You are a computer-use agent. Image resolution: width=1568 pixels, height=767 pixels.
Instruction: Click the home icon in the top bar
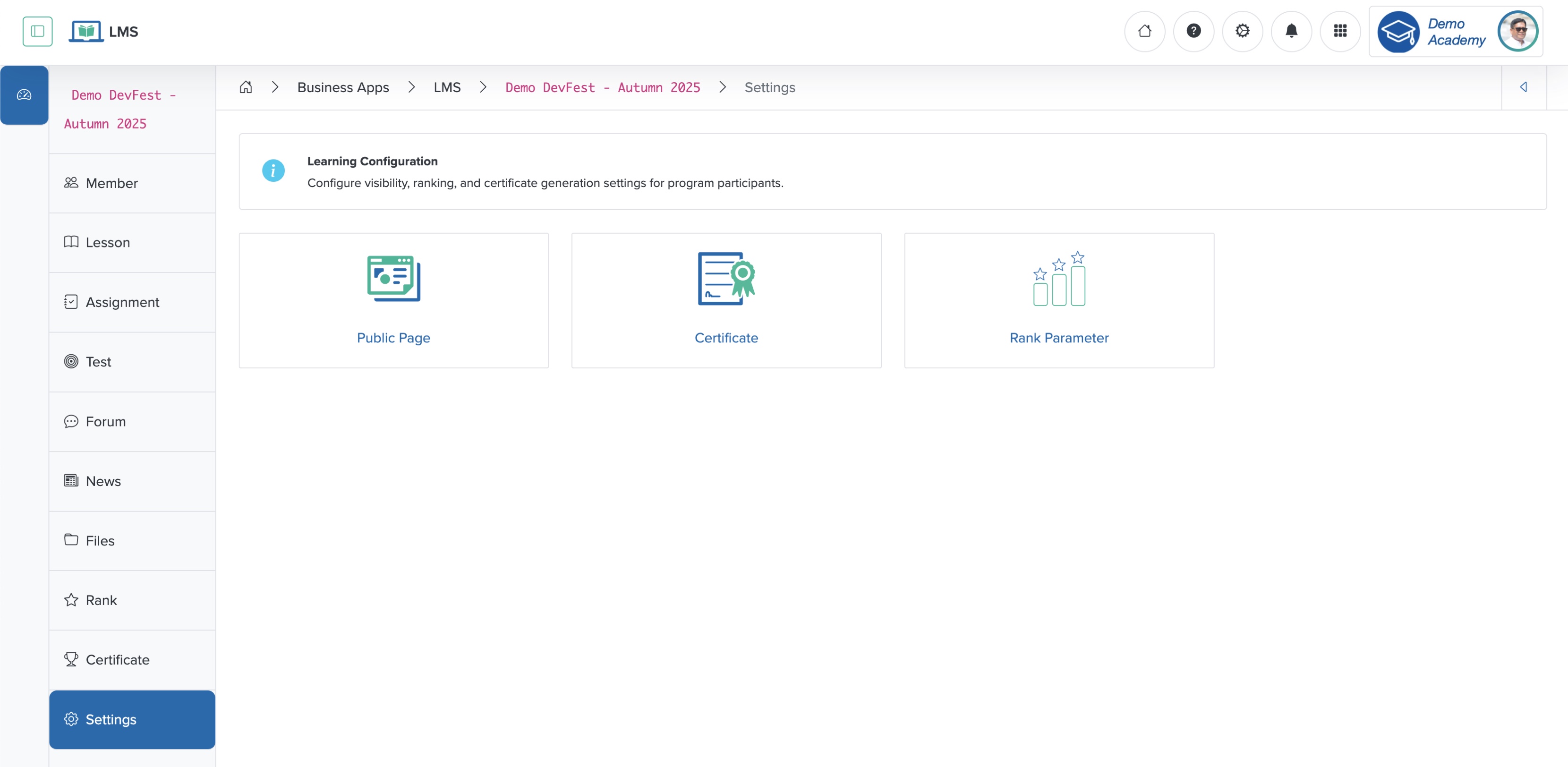click(x=1144, y=31)
